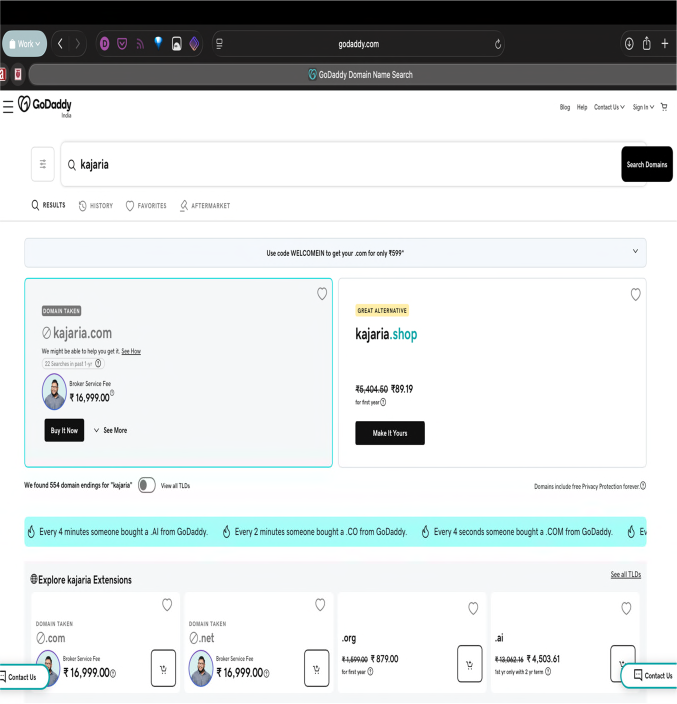Switch to the Results tab

(x=48, y=205)
